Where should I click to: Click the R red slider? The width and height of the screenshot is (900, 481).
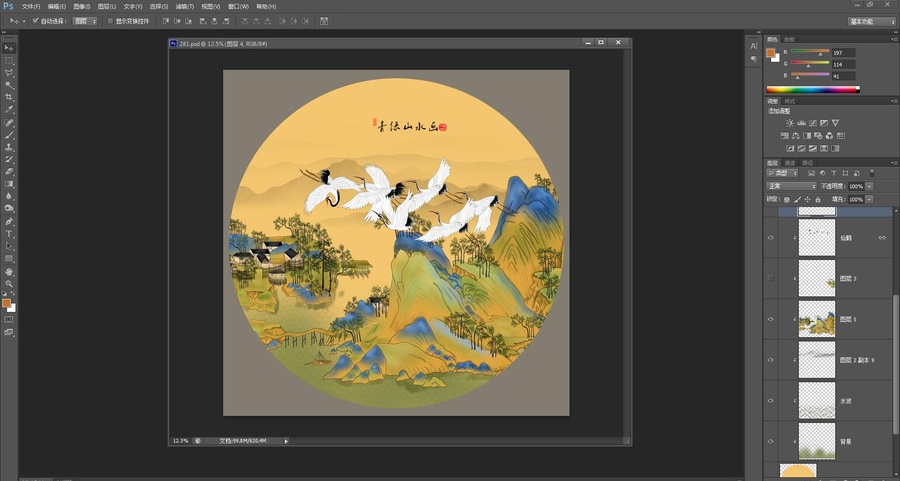pyautogui.click(x=810, y=52)
